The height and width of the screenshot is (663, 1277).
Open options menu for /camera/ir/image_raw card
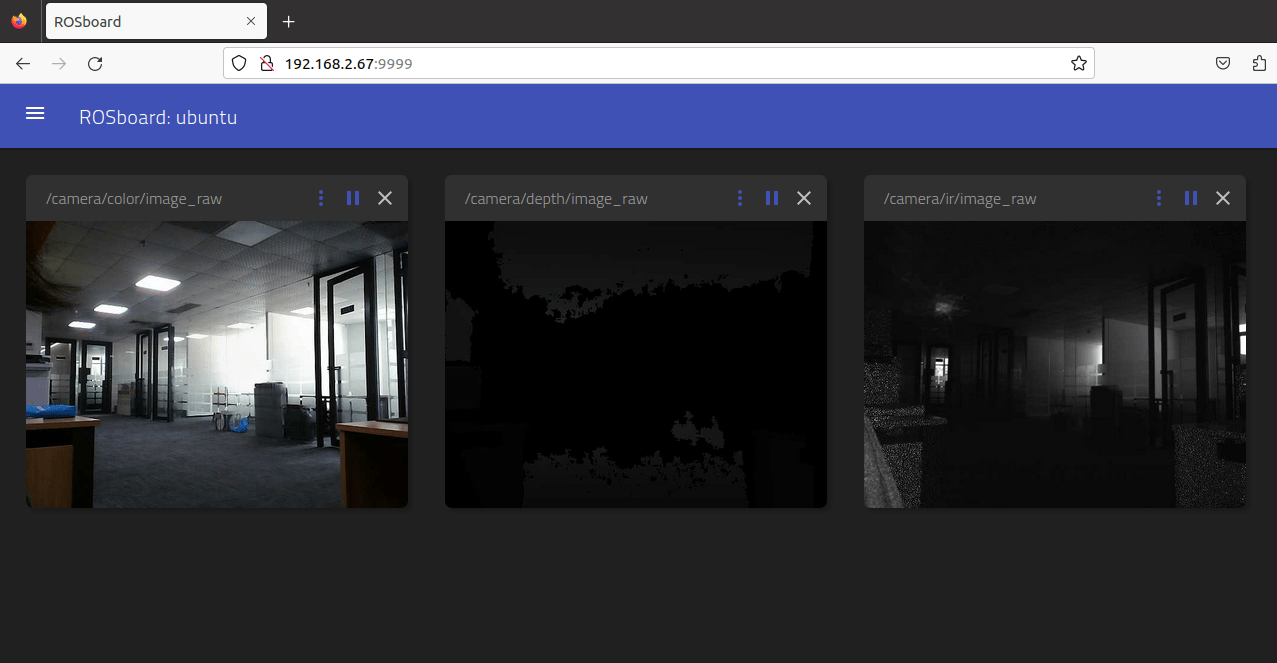click(1159, 198)
